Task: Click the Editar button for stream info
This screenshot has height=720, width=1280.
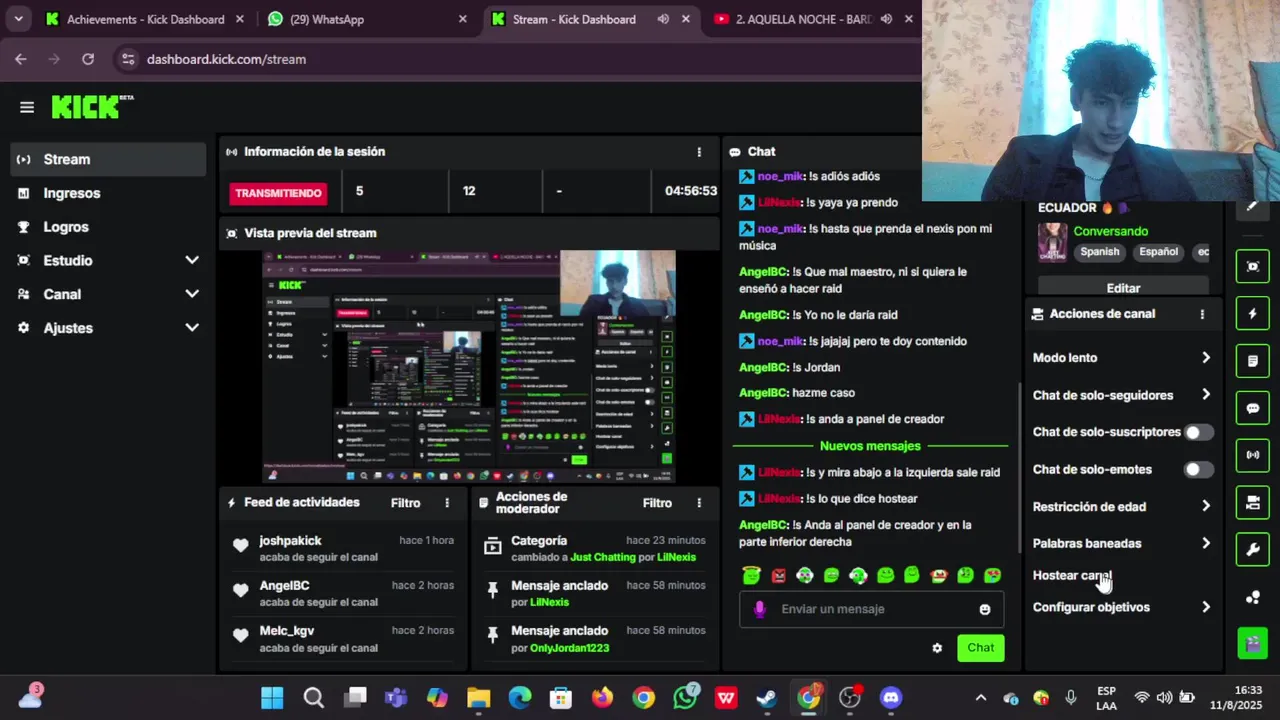Action: (x=1123, y=288)
